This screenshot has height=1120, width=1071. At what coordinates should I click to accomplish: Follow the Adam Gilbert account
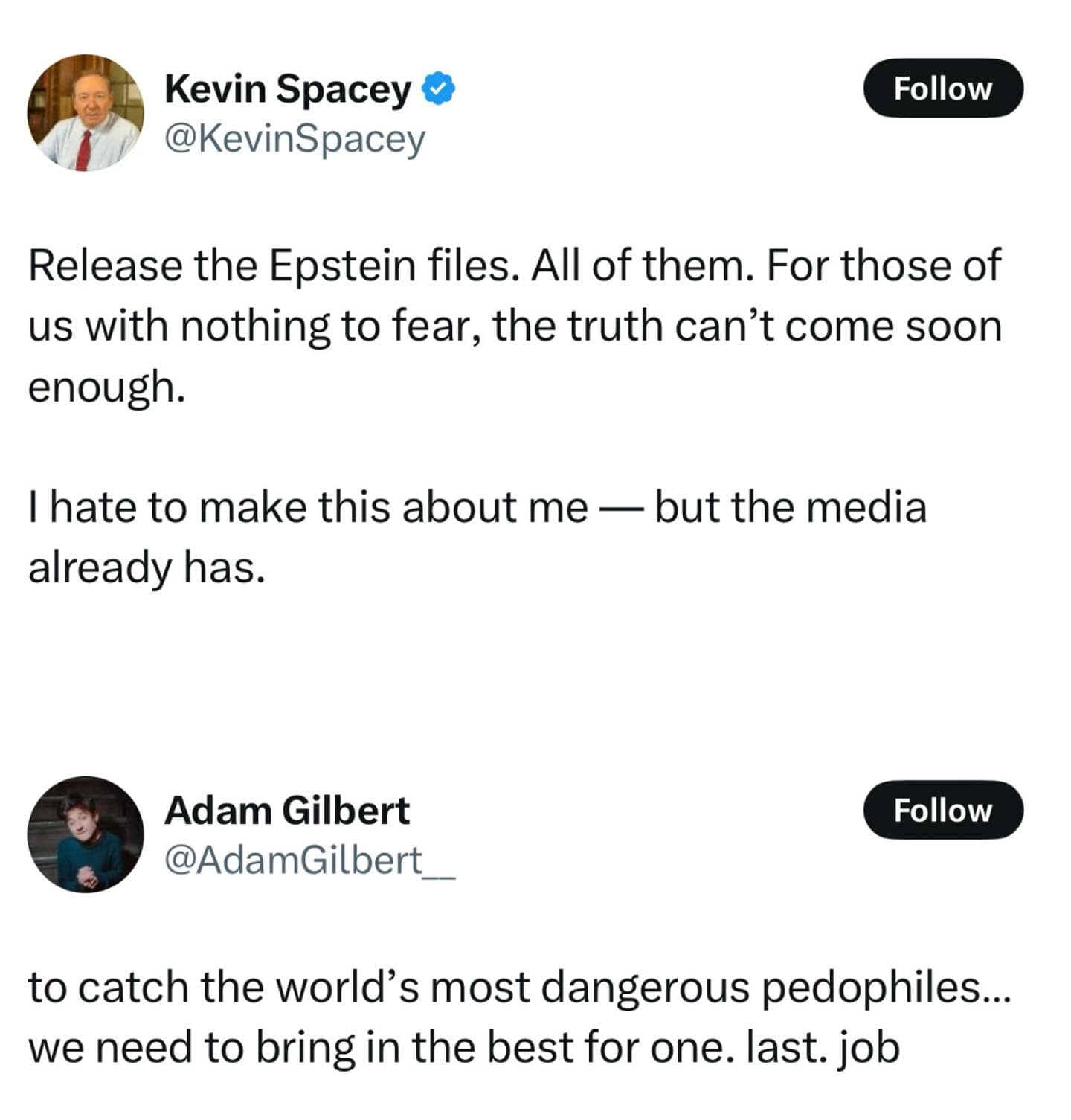coord(942,810)
